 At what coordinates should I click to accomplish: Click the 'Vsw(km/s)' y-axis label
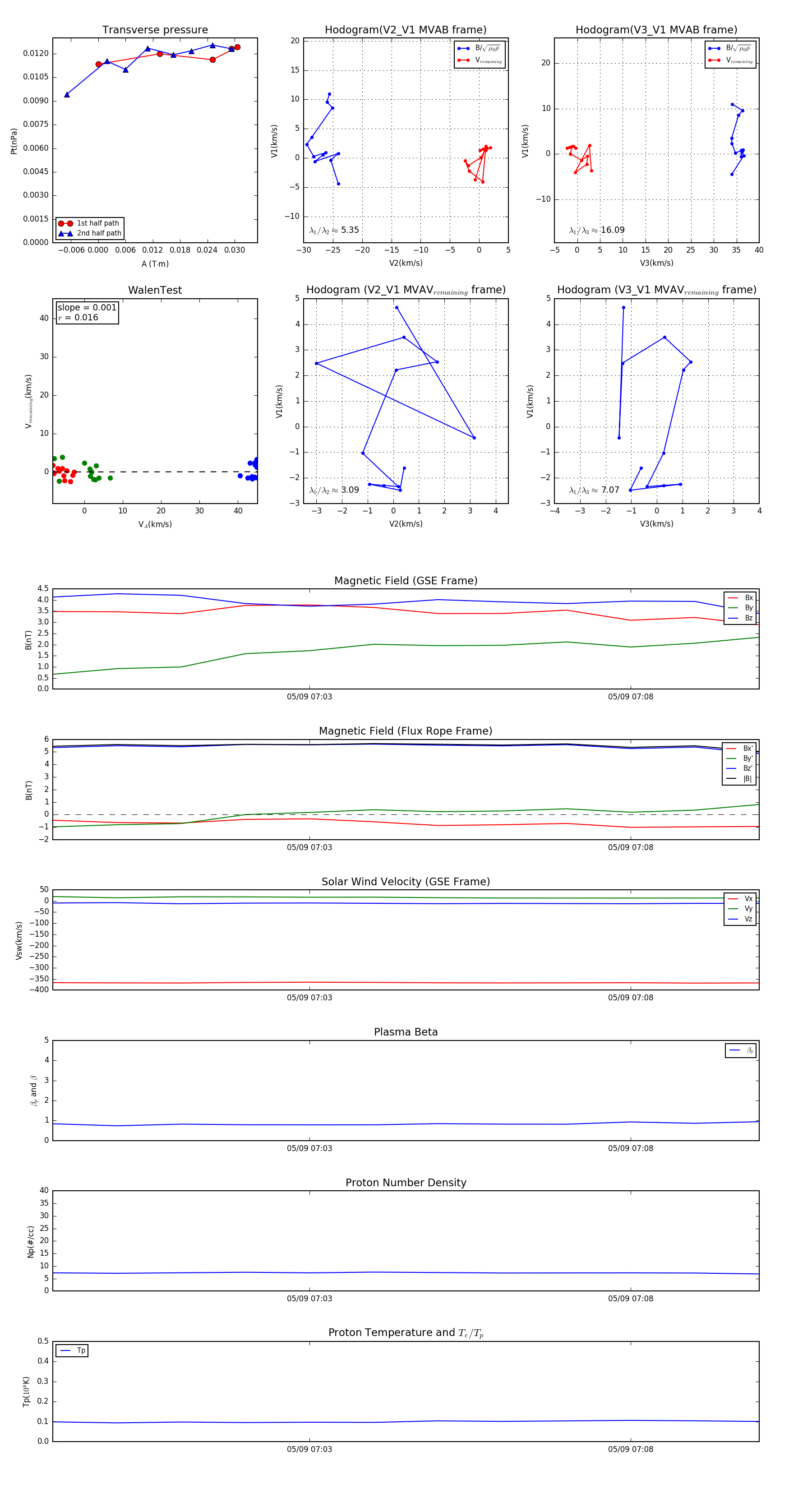[x=19, y=940]
